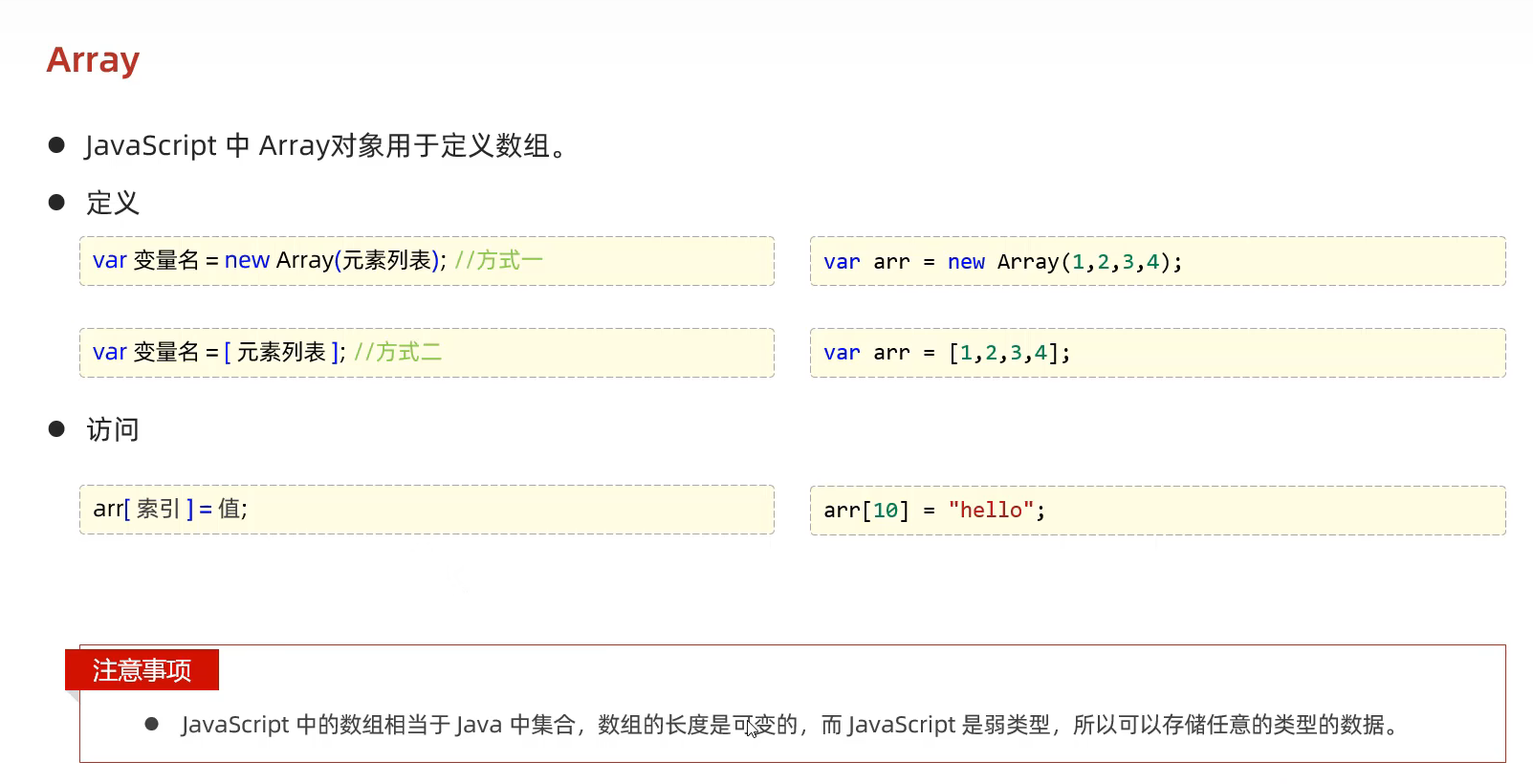
Task: Click the 定义 bullet heading
Action: [113, 203]
